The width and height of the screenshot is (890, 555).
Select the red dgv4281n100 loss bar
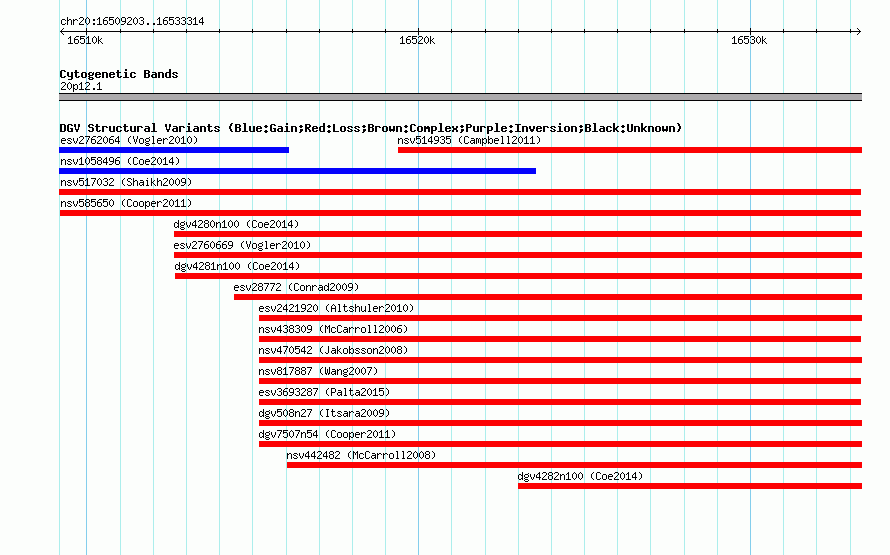coord(518,276)
